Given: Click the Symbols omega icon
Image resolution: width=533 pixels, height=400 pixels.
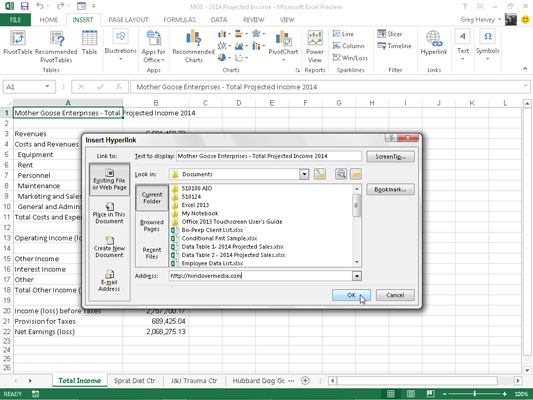Looking at the screenshot, I should point(487,42).
